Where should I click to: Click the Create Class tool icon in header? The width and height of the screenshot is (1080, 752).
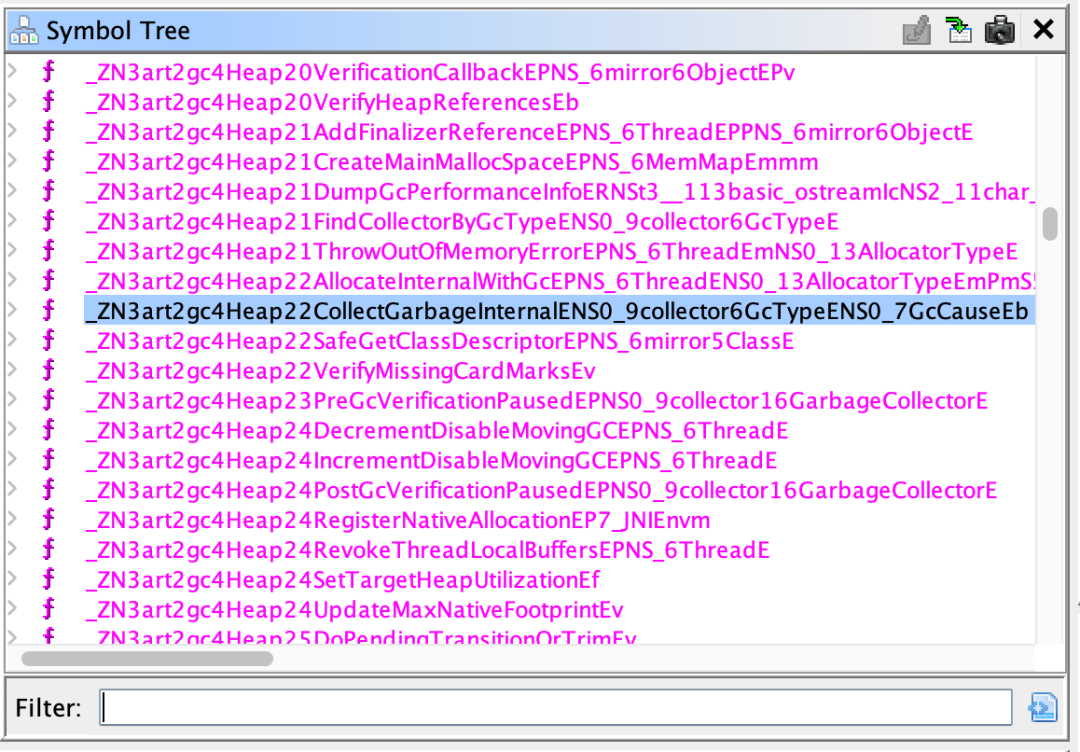tap(916, 30)
